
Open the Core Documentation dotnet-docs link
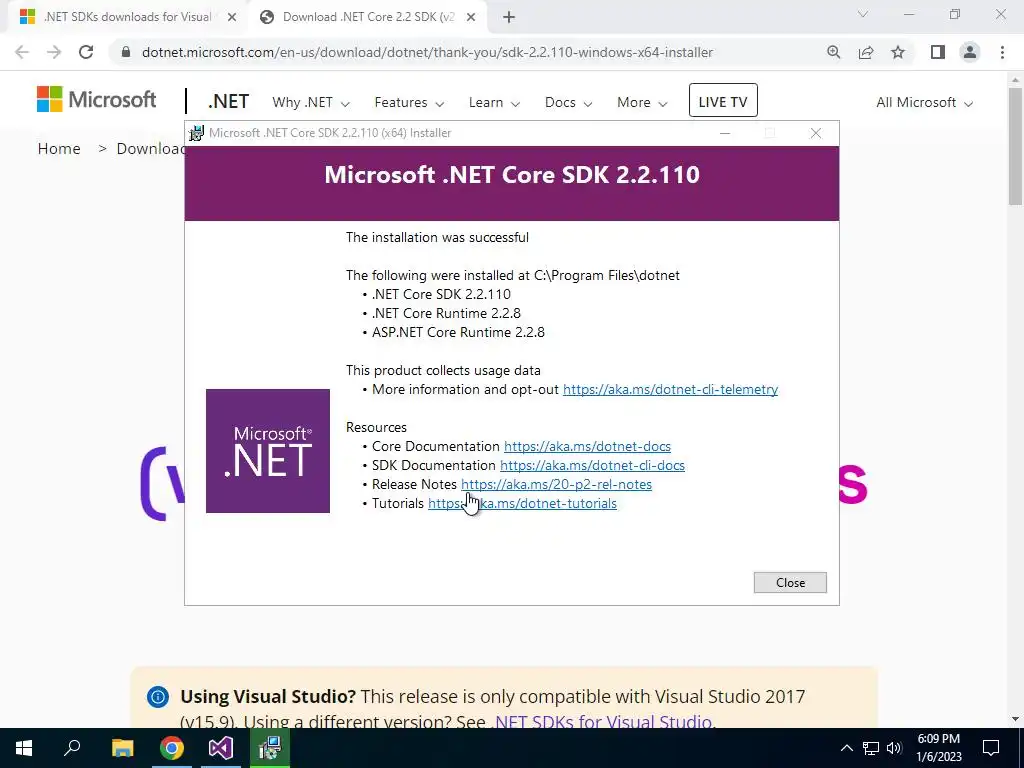coord(587,446)
